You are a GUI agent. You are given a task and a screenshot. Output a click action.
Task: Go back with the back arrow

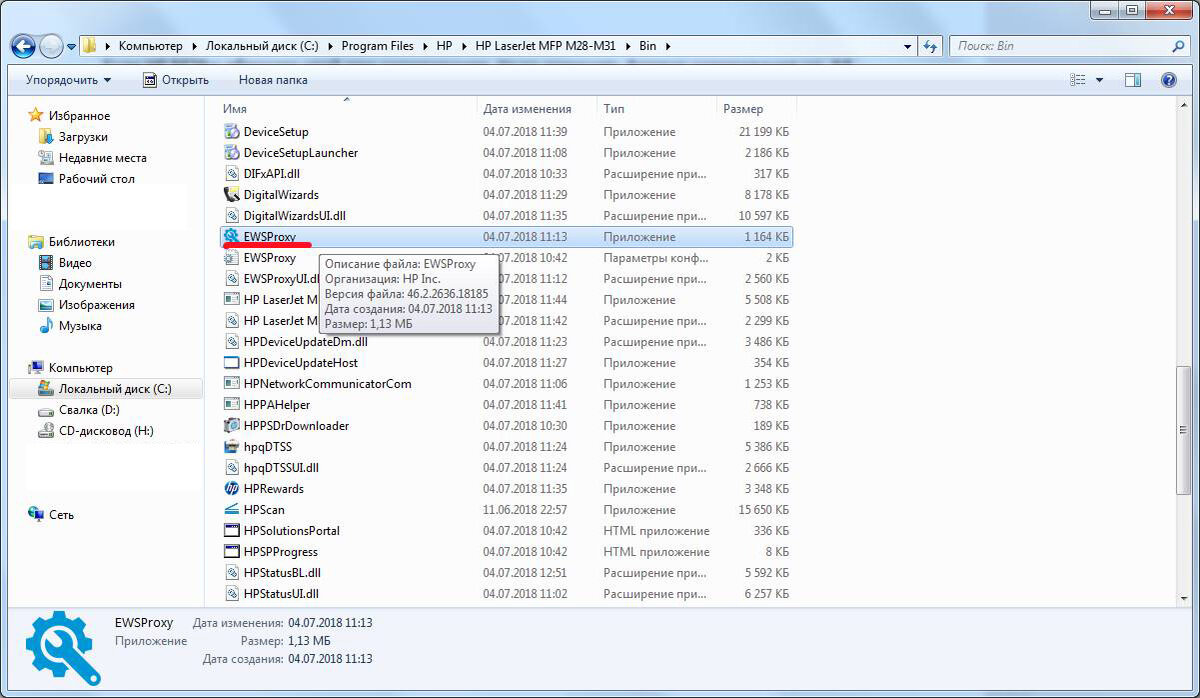[24, 46]
